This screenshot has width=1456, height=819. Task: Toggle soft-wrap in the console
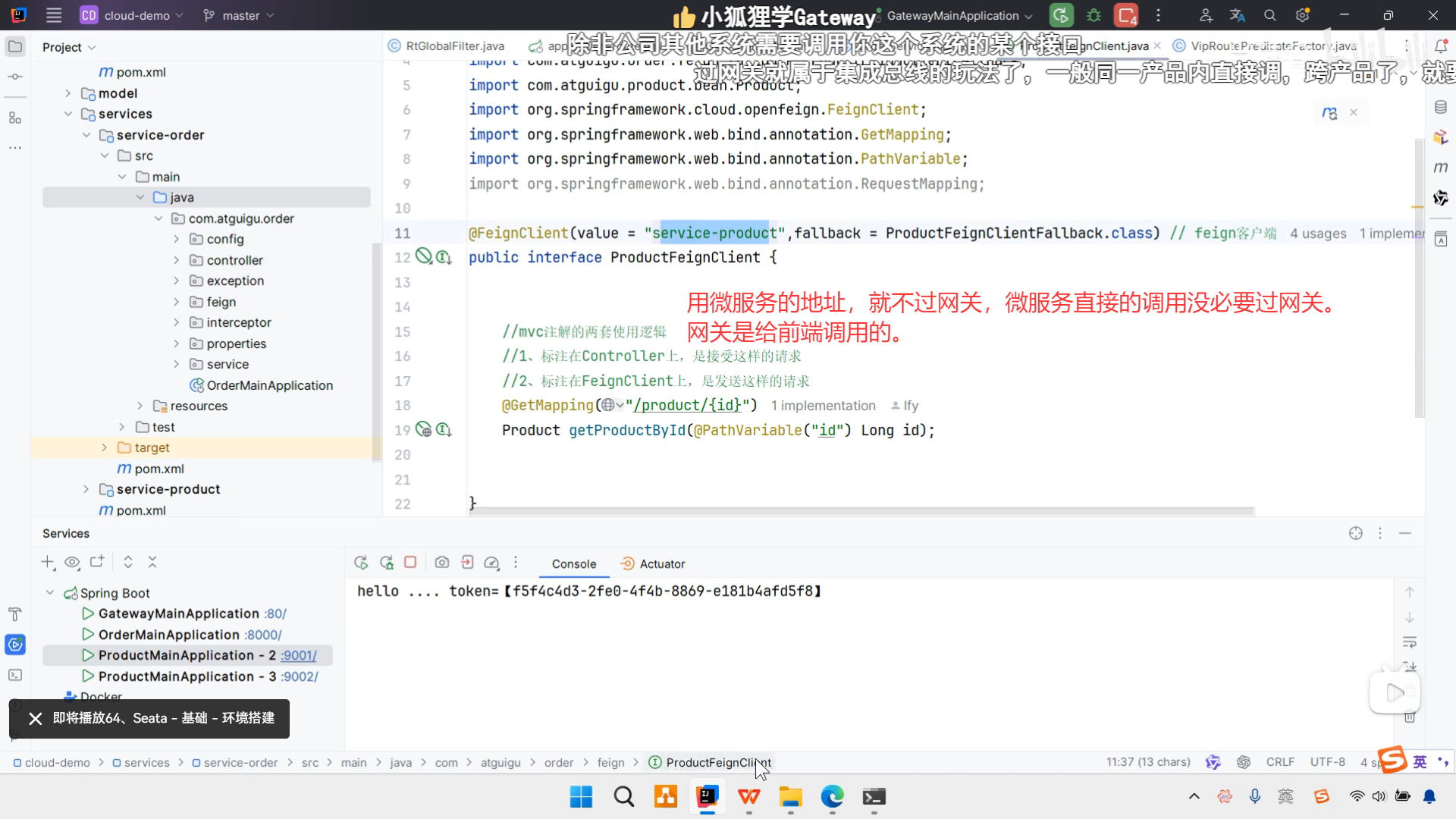click(1410, 642)
